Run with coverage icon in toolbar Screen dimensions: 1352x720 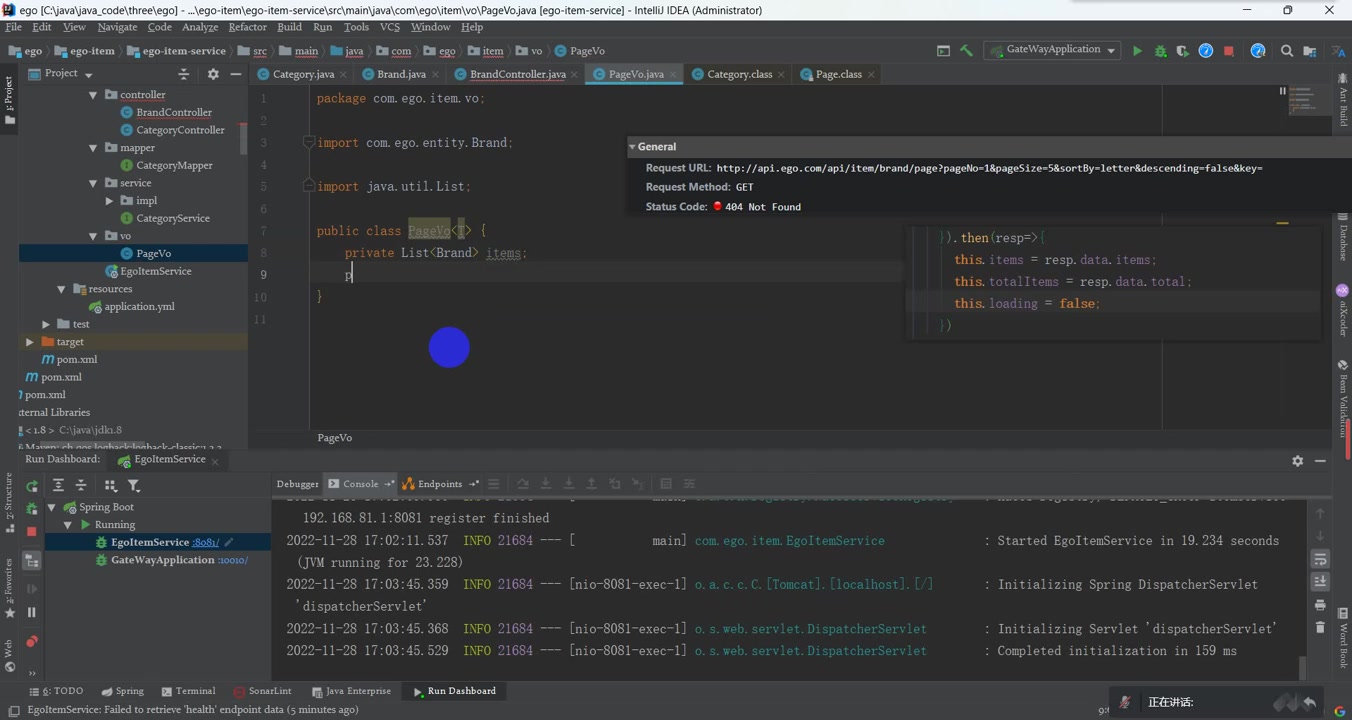coord(1183,51)
